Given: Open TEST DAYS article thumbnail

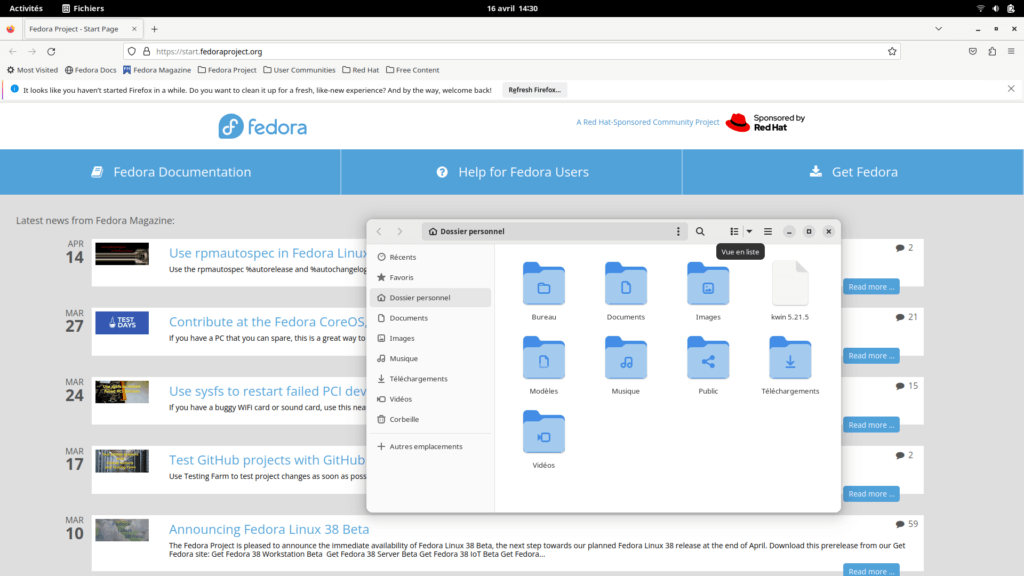Looking at the screenshot, I should [x=121, y=323].
